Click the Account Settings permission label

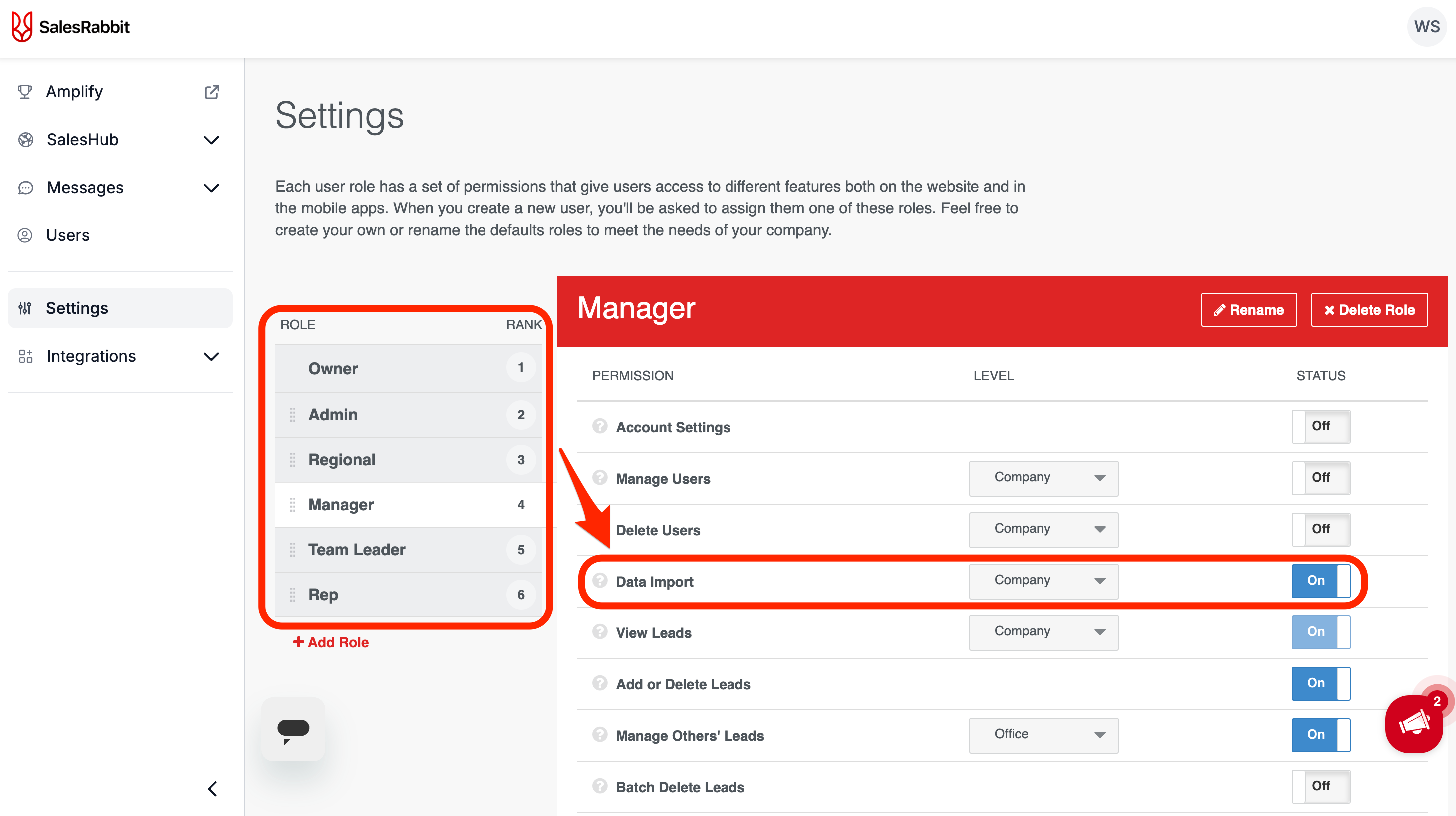pyautogui.click(x=673, y=427)
